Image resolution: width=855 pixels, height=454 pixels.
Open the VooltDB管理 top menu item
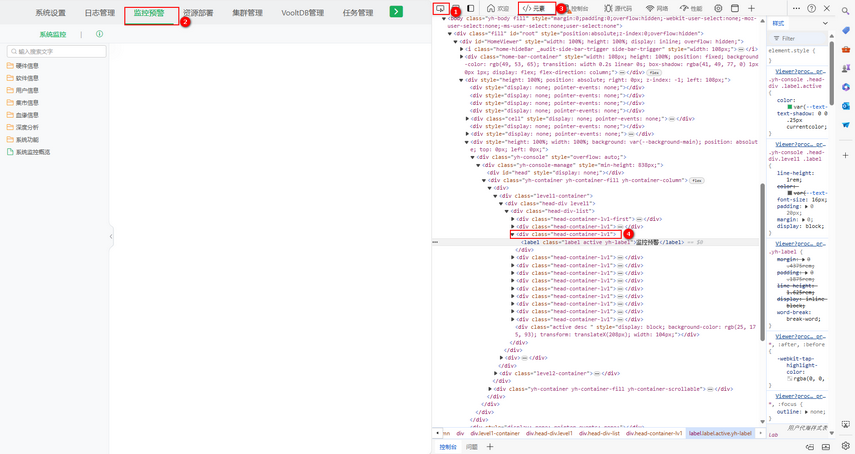click(x=303, y=13)
